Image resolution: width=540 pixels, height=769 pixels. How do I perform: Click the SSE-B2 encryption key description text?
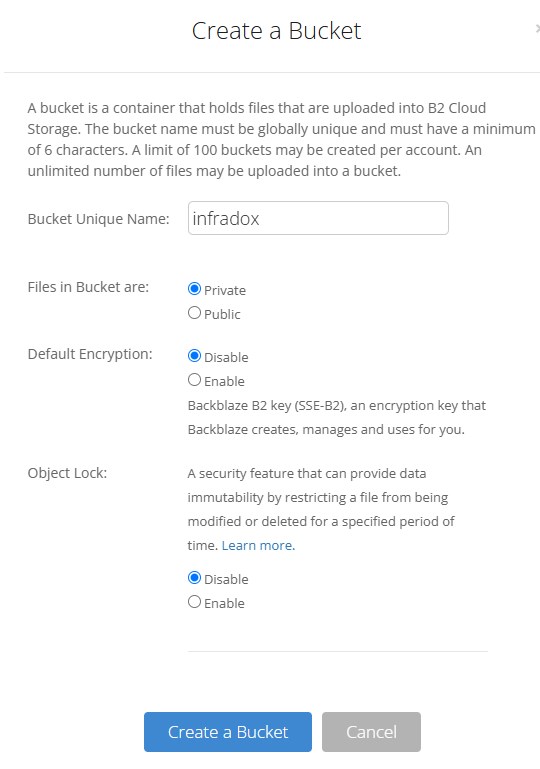click(x=336, y=417)
